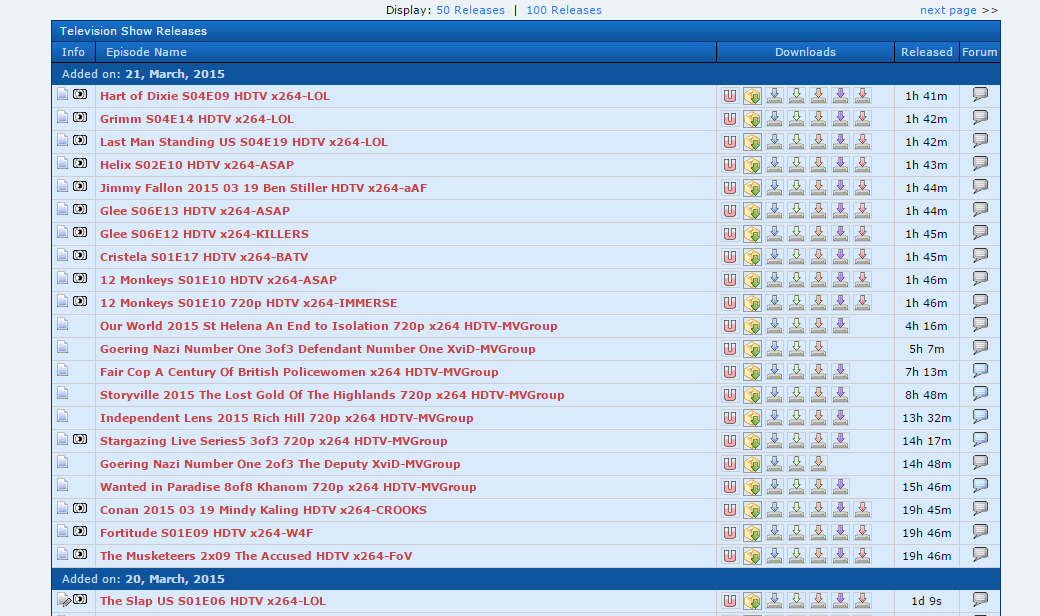1040x616 pixels.
Task: Open the forum comment bubble for Jimmy Fallon release
Action: tap(980, 187)
